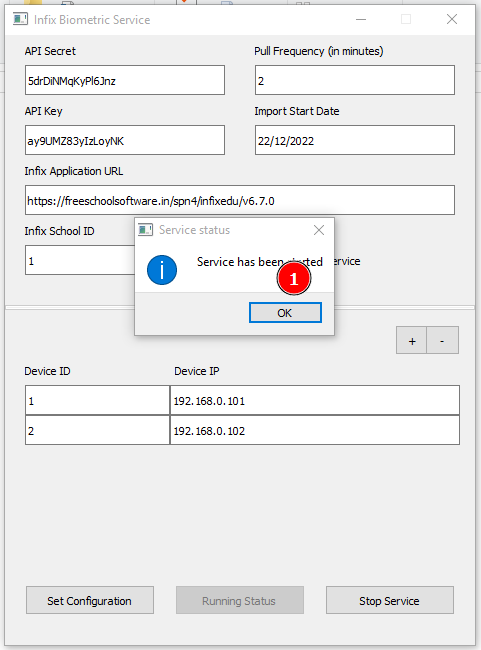Add a device row with plus button
481x650 pixels.
click(411, 340)
